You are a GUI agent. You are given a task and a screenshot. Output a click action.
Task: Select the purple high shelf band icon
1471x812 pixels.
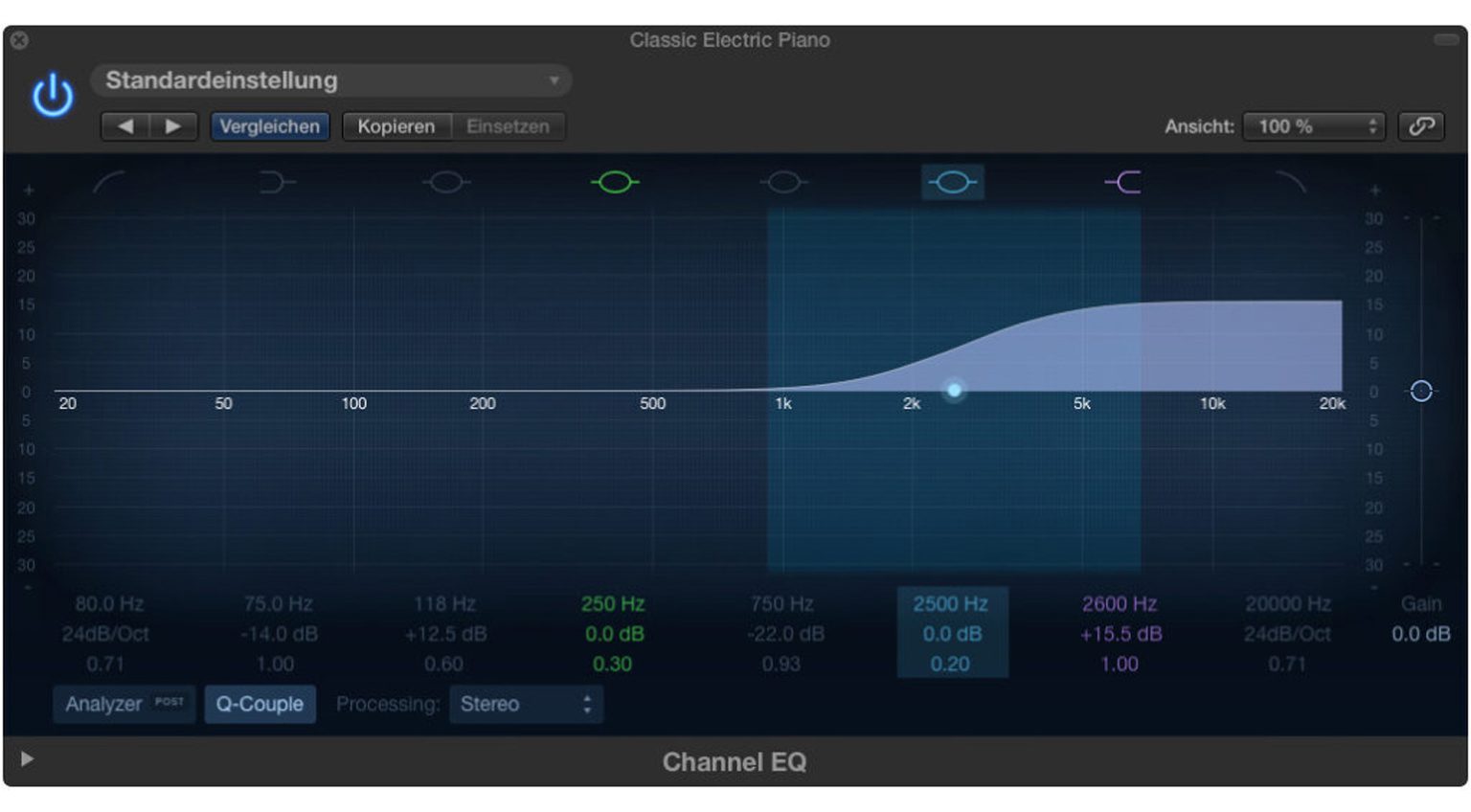(1122, 182)
